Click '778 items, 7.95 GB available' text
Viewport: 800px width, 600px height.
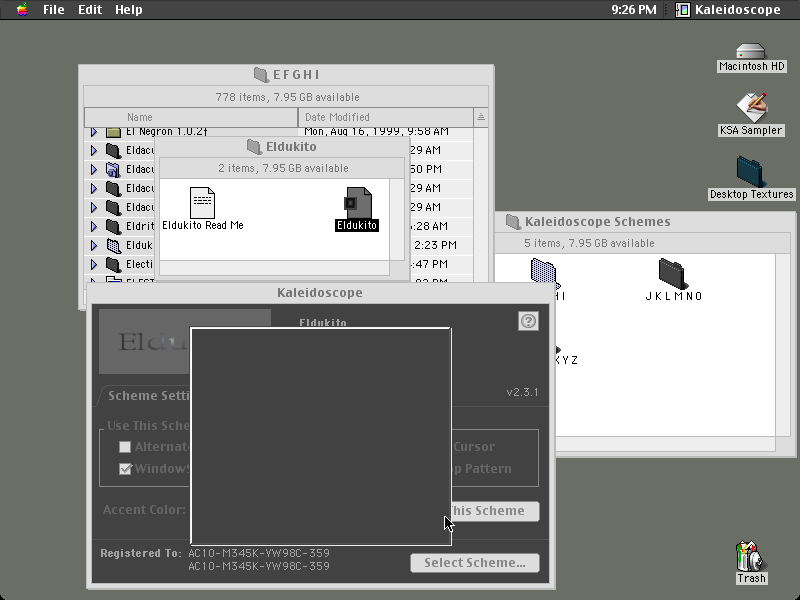pyautogui.click(x=287, y=97)
